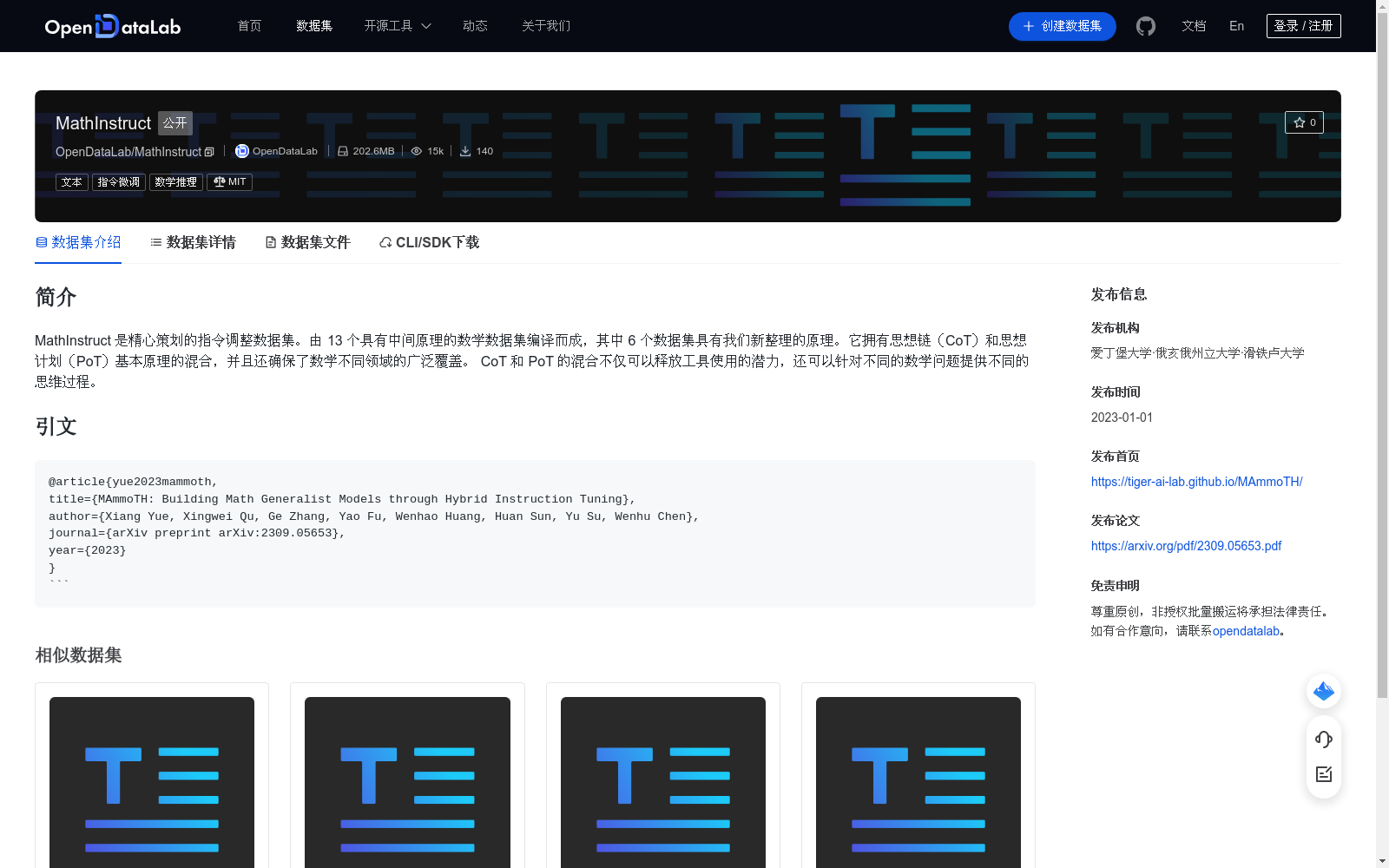Image resolution: width=1389 pixels, height=868 pixels.
Task: Copy the dataset path OpenDataLab/MathInstruct
Action: (209, 151)
